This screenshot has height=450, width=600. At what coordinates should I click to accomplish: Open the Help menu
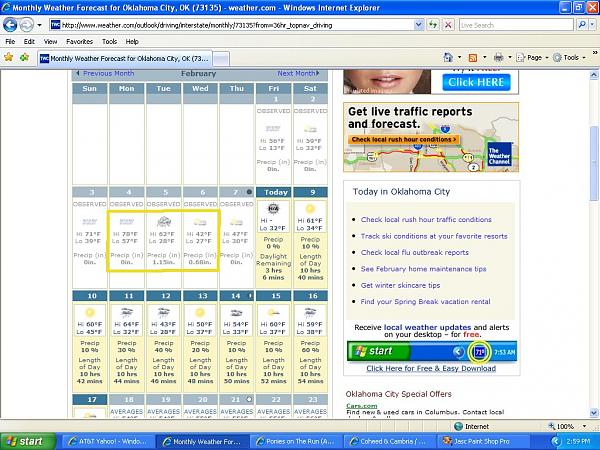coord(132,41)
